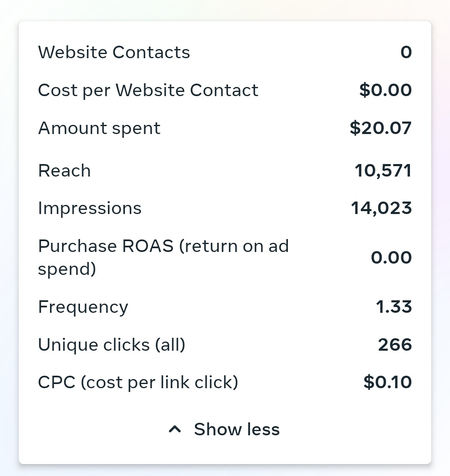
Task: Select the Frequency metric label
Action: pyautogui.click(x=83, y=307)
